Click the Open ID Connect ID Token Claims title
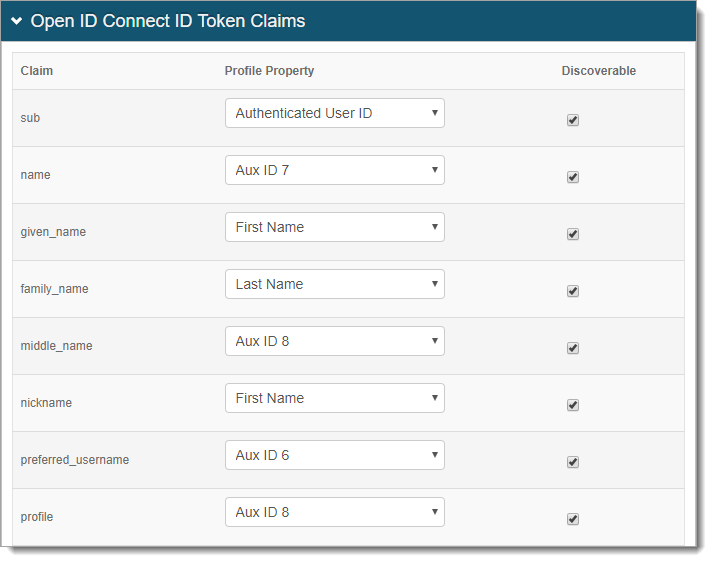This screenshot has height=562, width=712. coord(168,21)
